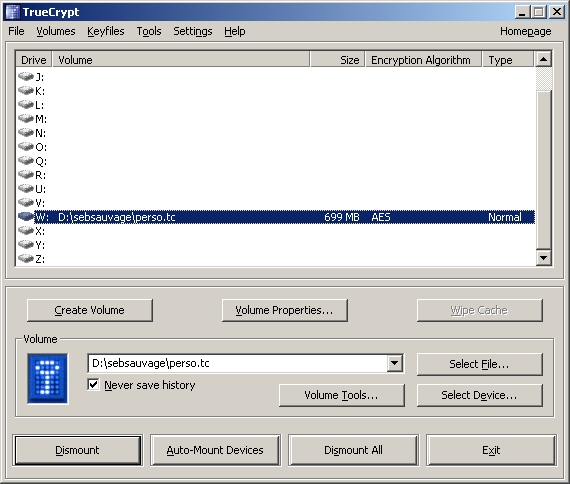Click the R: drive icon

tap(26, 174)
